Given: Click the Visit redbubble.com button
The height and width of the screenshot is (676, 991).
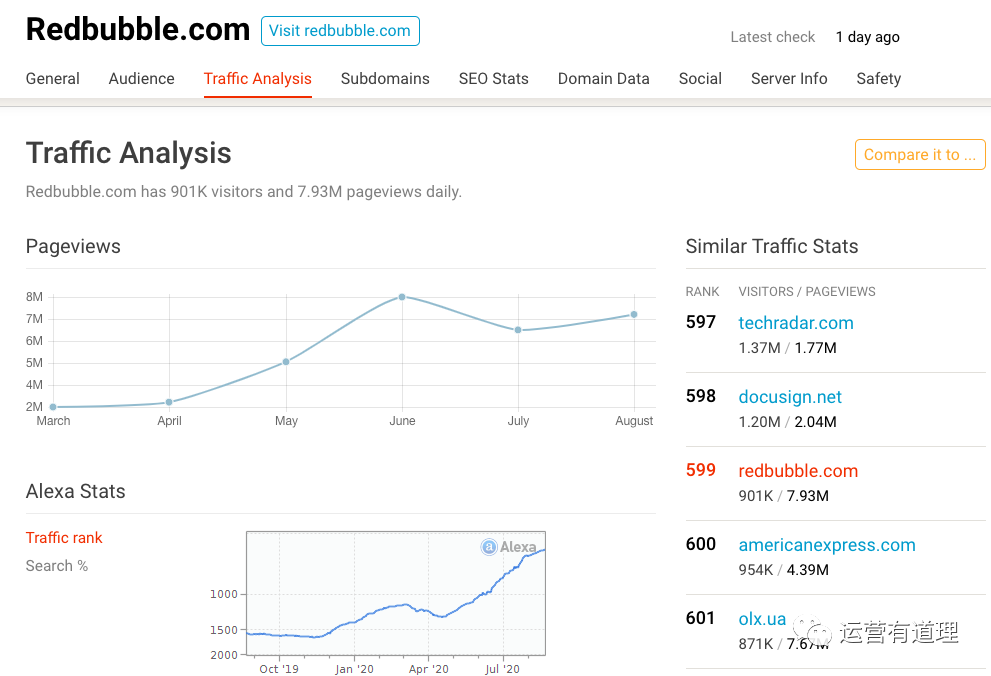Looking at the screenshot, I should 340,31.
